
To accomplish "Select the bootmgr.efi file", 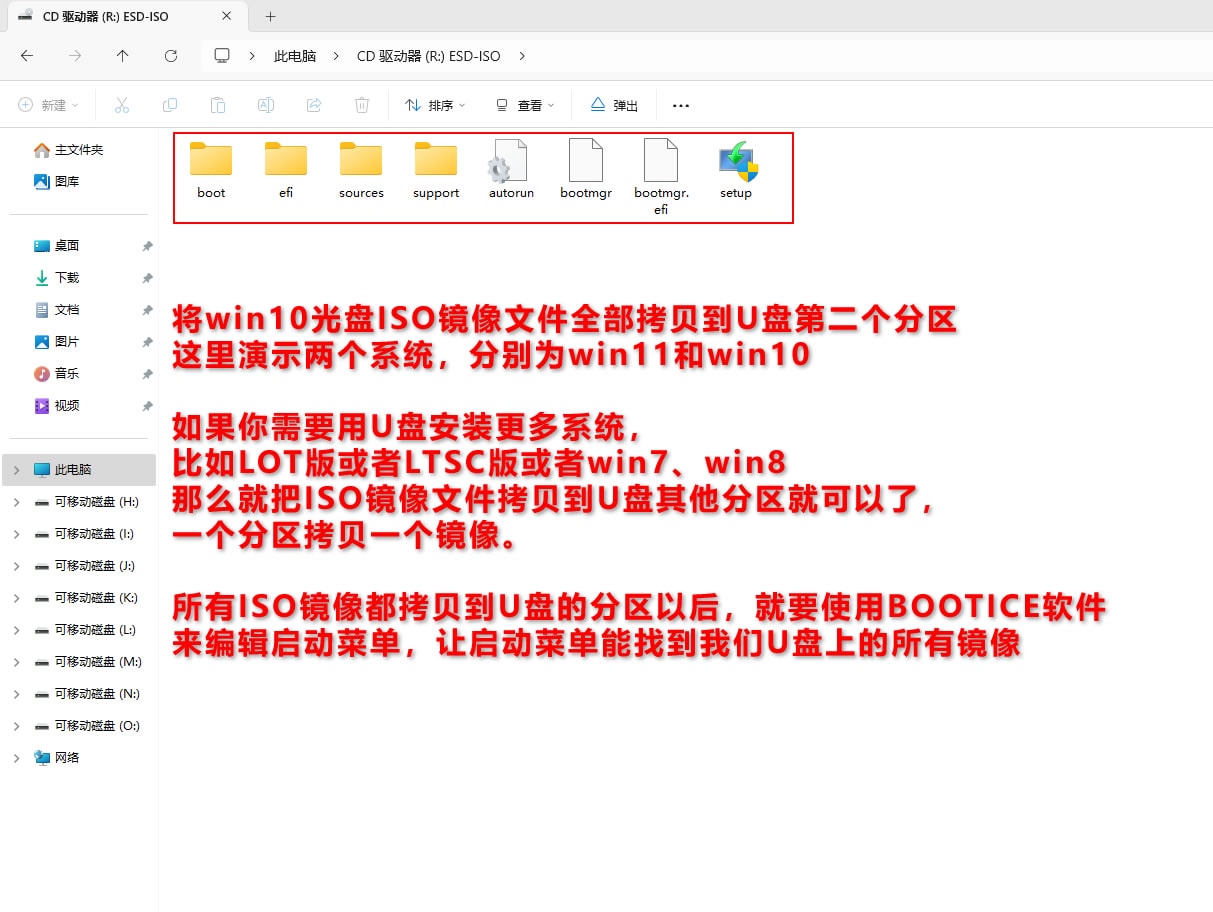I will click(x=661, y=163).
